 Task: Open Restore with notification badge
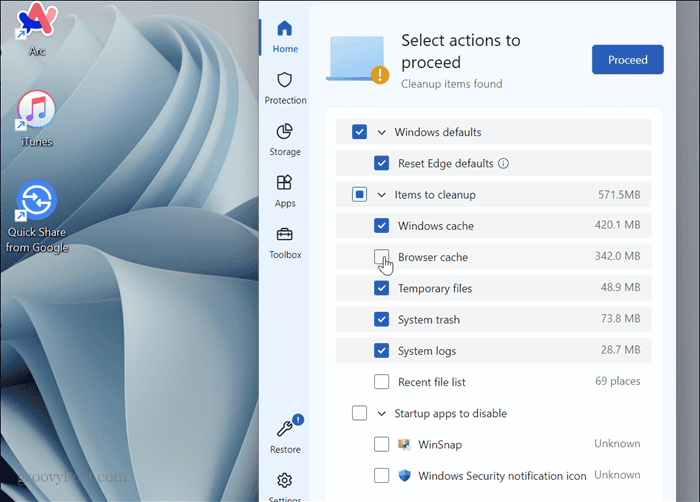[x=285, y=434]
